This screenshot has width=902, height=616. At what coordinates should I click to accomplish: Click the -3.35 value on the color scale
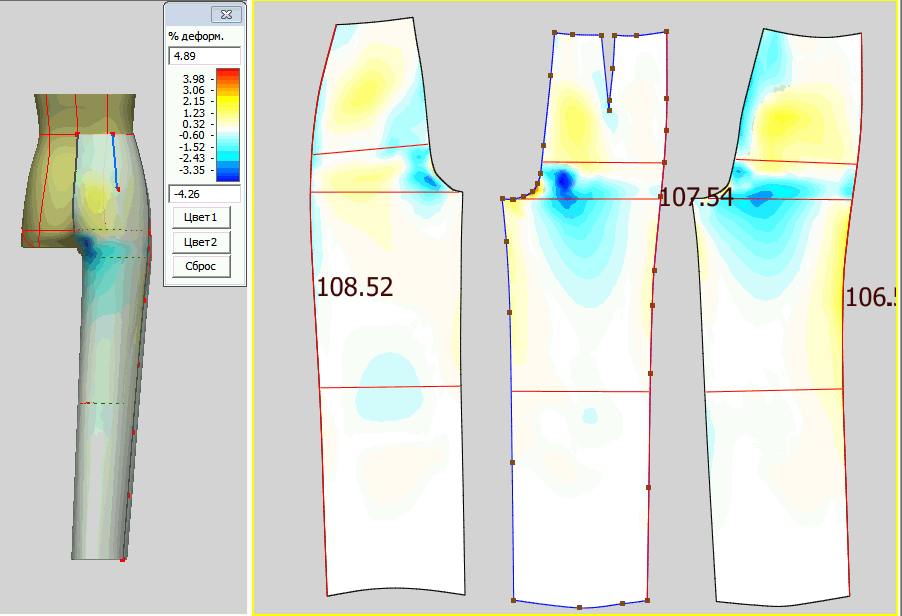(192, 170)
